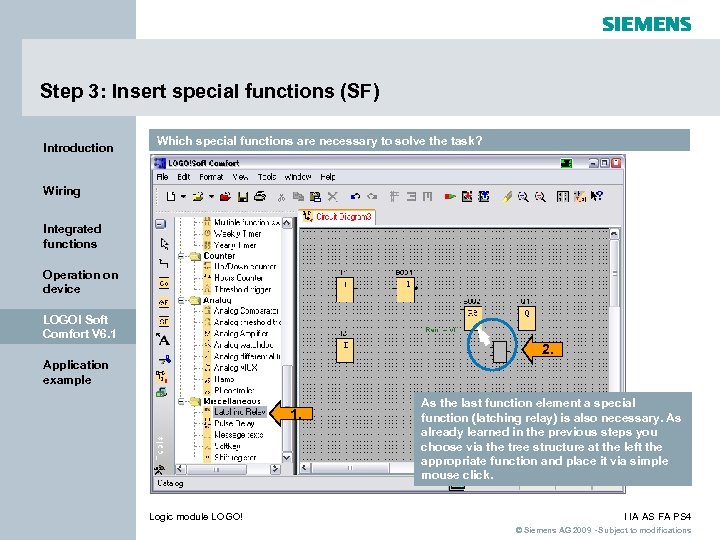This screenshot has height=540, width=720.
Task: Click the red Close file toolbar icon
Action: [x=225, y=197]
